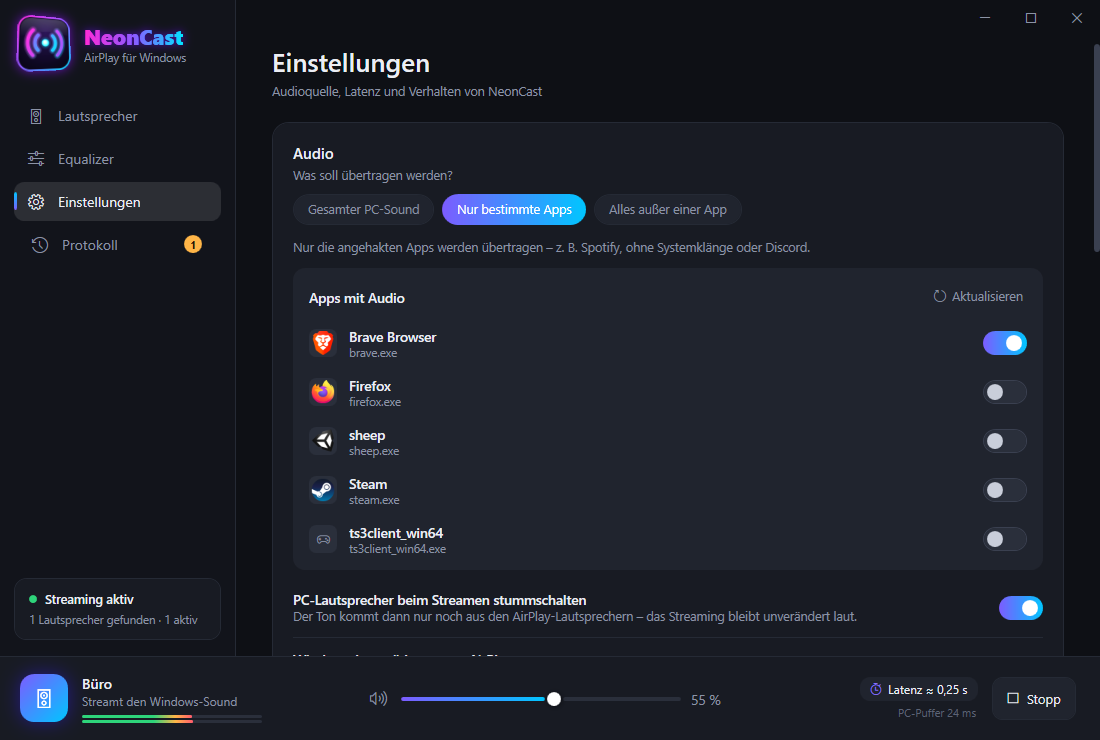Click the Protokoll history clock icon
The height and width of the screenshot is (740, 1100).
pos(39,245)
